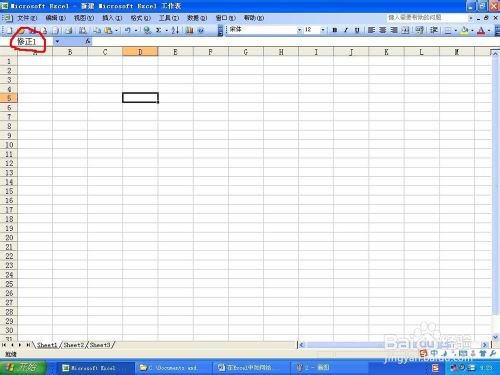Open the 工具 (Tools) menu

(169, 18)
